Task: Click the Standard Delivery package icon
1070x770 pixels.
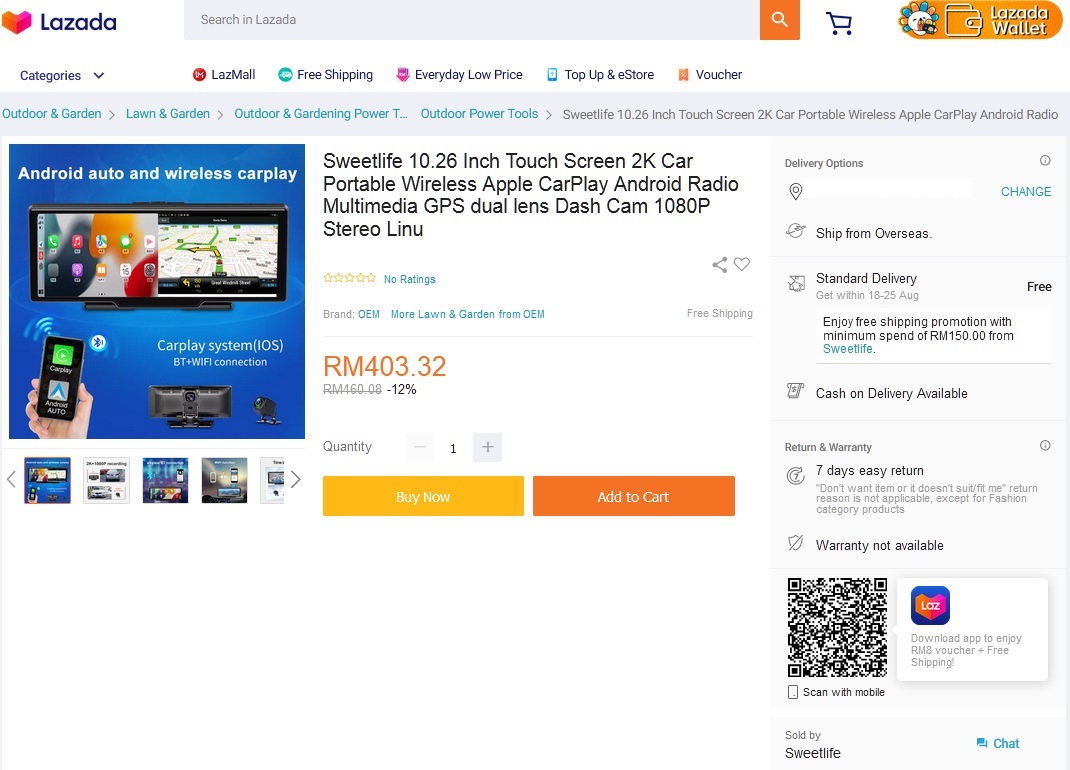Action: tap(796, 283)
